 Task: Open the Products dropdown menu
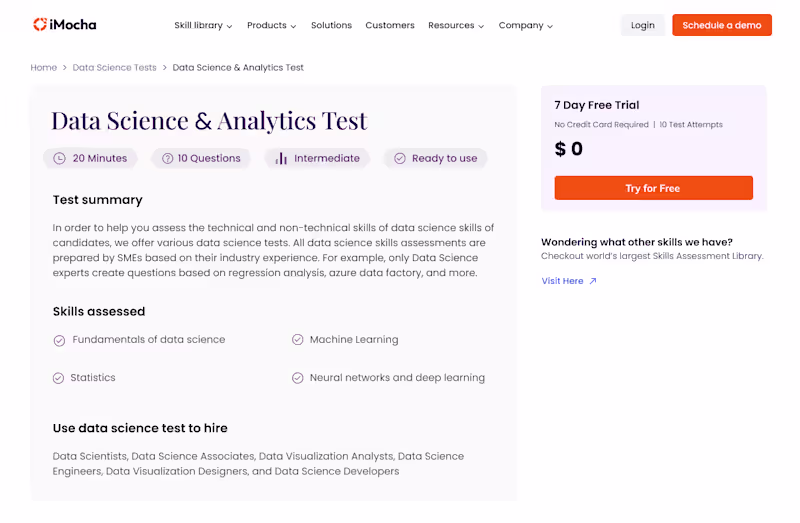point(272,25)
